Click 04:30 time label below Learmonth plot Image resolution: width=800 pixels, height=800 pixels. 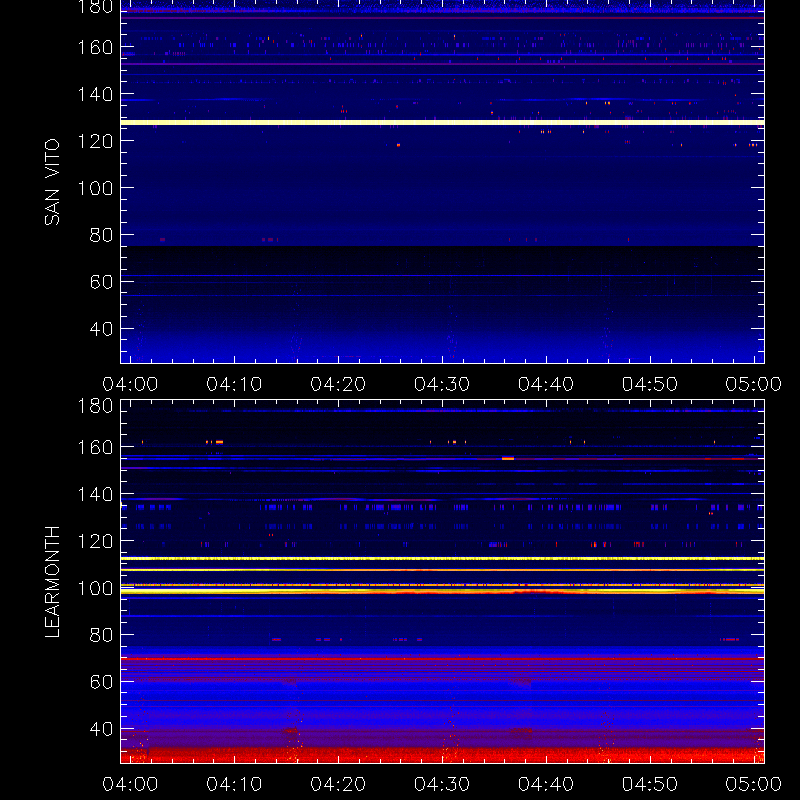442,784
